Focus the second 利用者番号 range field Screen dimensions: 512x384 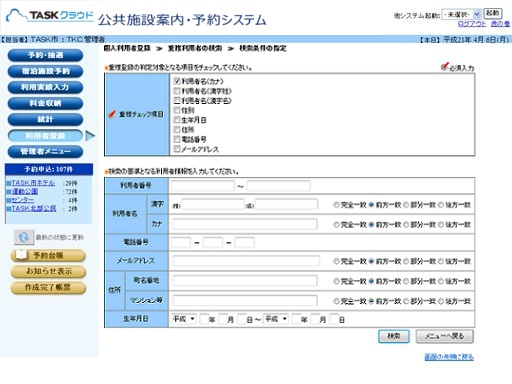pos(279,186)
